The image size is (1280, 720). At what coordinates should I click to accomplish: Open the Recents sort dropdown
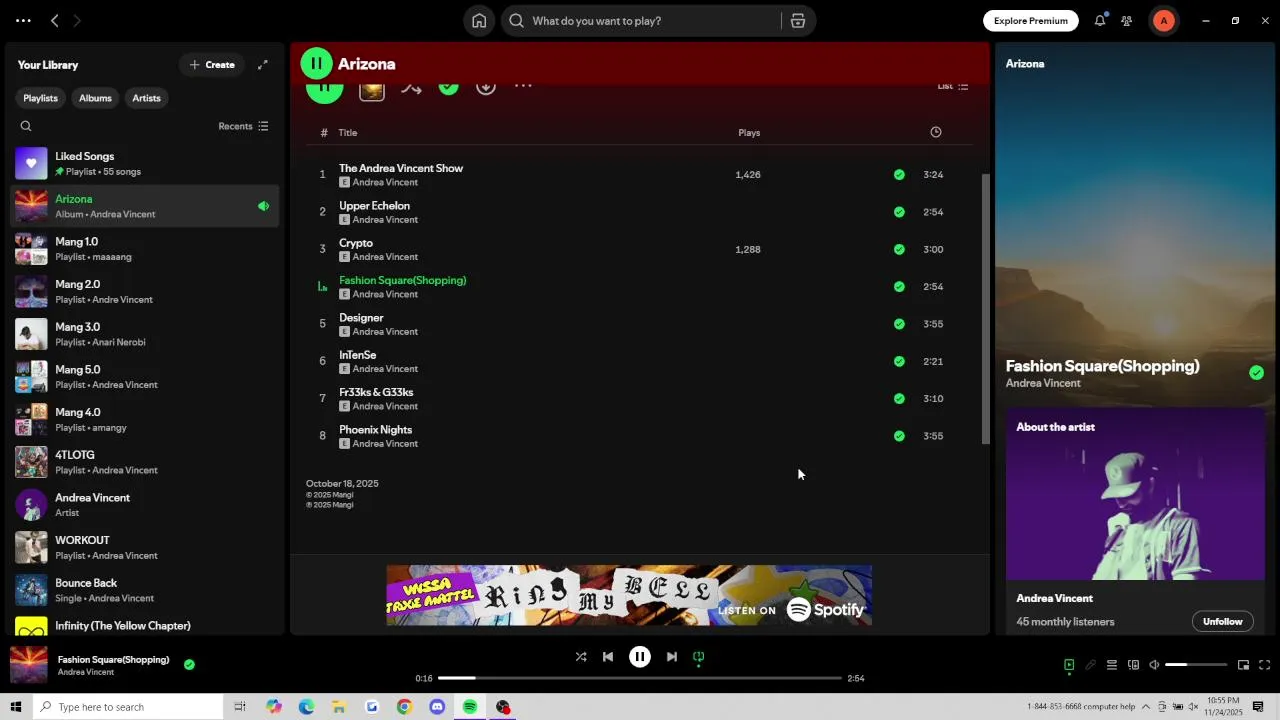(x=243, y=126)
